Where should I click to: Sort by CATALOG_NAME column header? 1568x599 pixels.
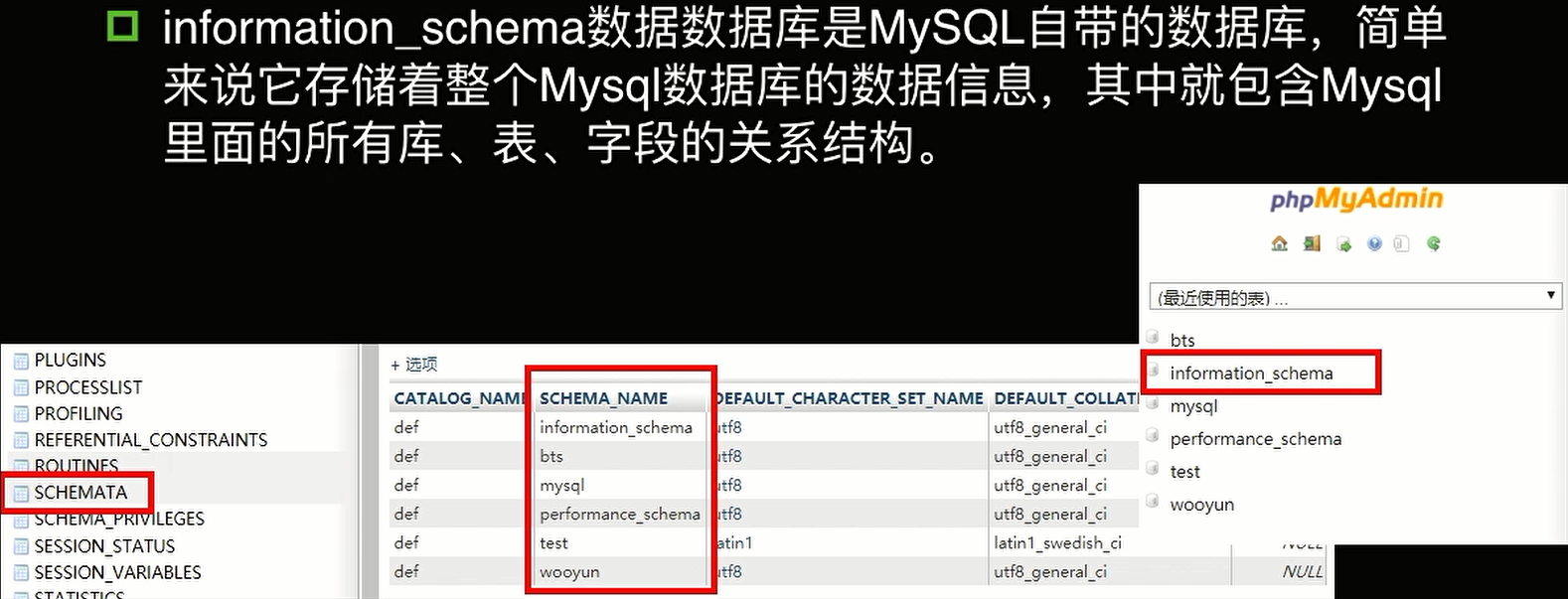click(x=459, y=398)
